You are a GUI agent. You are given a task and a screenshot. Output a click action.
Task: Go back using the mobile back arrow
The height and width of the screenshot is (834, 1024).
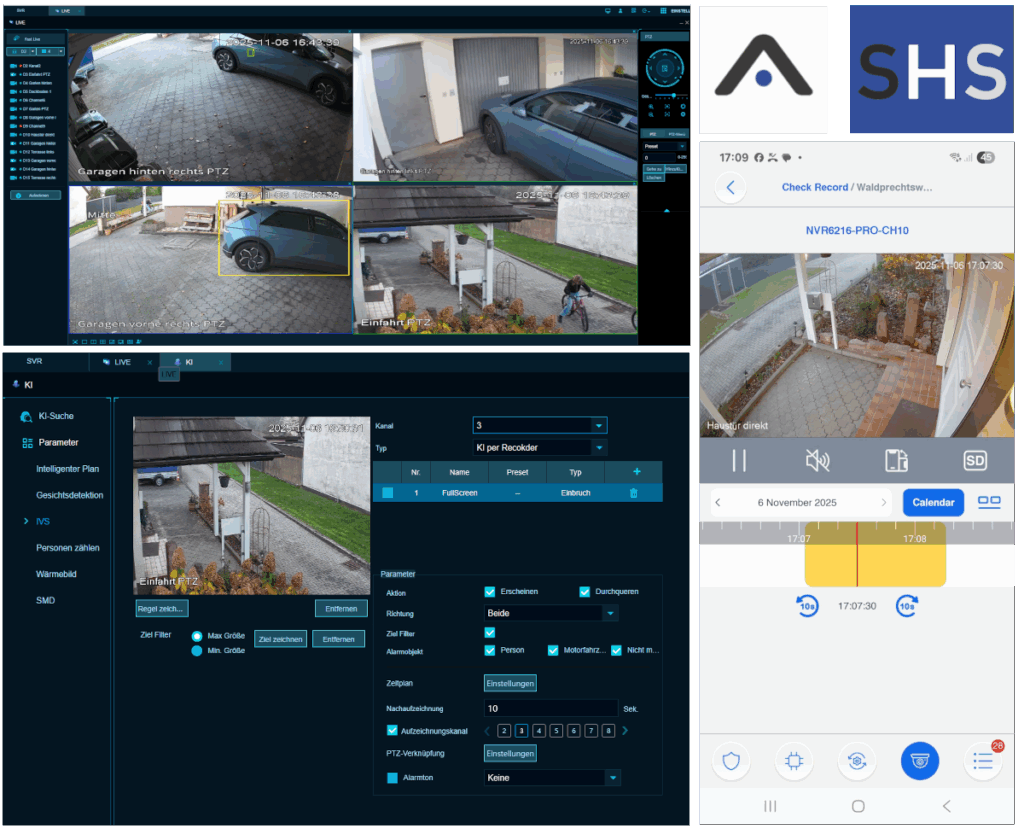[x=731, y=187]
